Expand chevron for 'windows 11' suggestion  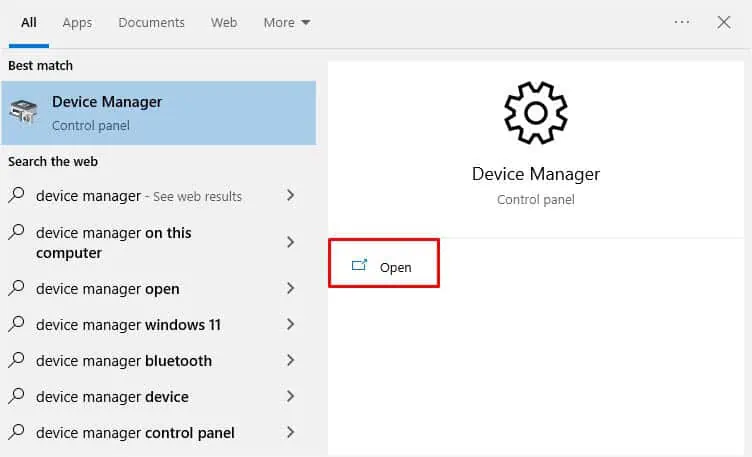(x=290, y=324)
